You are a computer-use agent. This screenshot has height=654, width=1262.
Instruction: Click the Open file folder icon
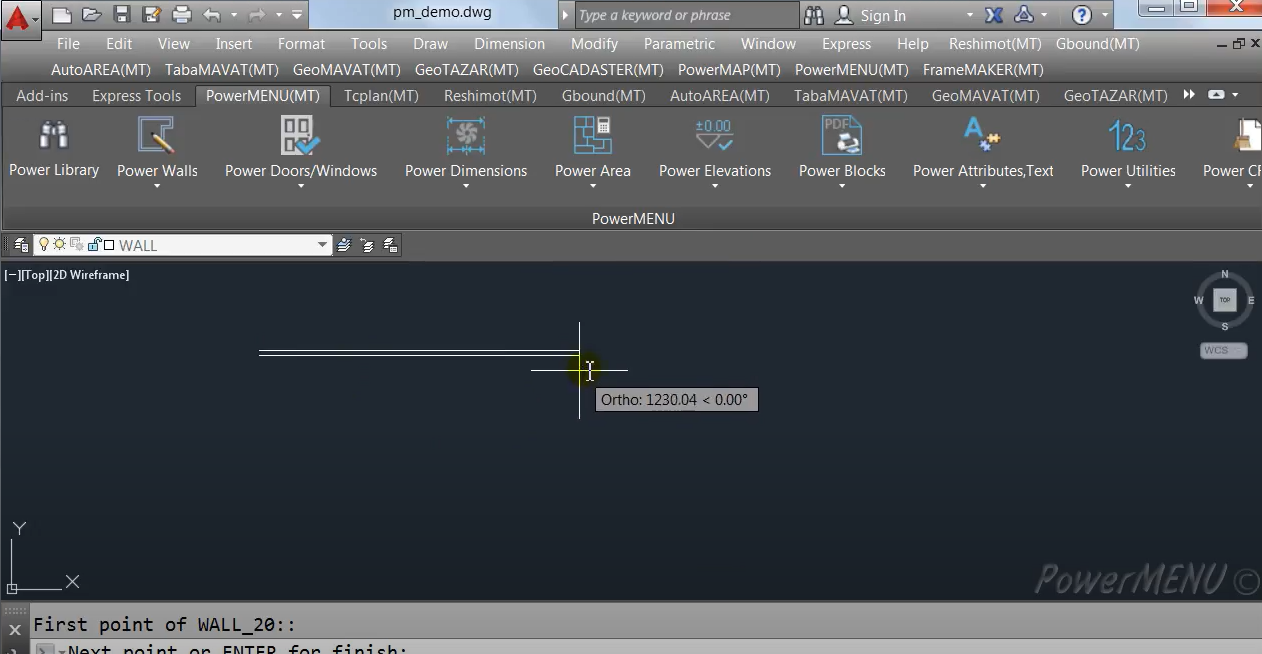tap(91, 15)
